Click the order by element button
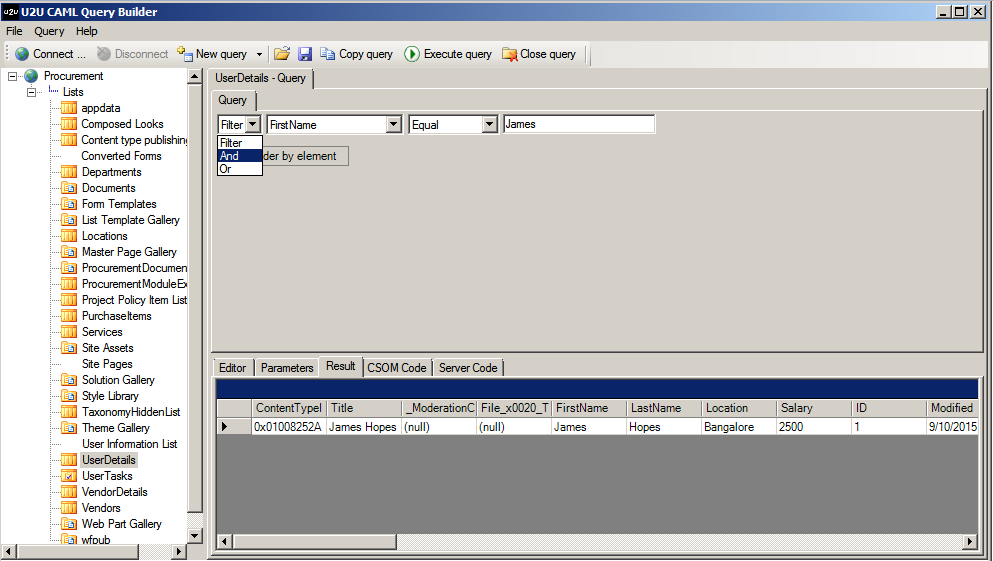Screen dimensions: 993x561 [305, 156]
